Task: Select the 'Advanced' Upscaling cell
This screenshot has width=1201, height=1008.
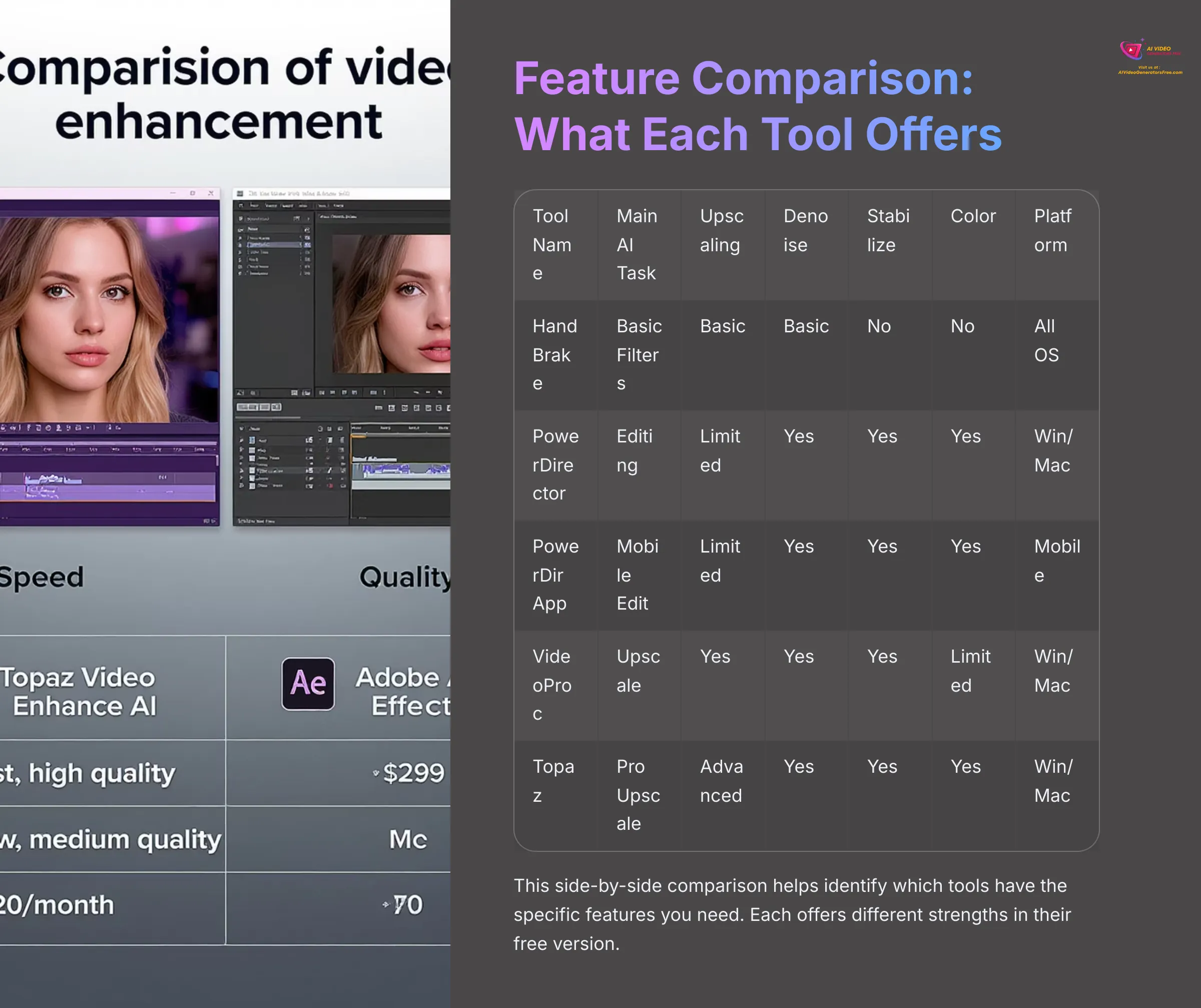Action: [723, 795]
